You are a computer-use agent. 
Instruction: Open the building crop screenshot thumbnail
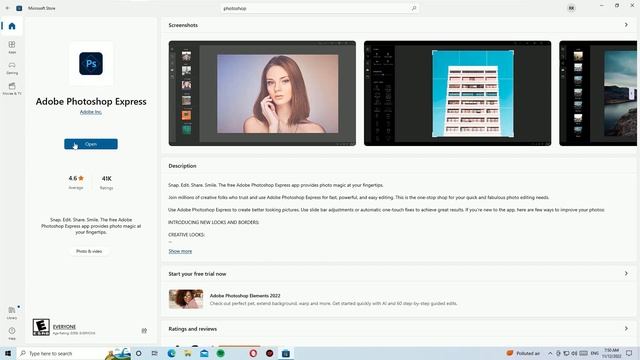[458, 93]
